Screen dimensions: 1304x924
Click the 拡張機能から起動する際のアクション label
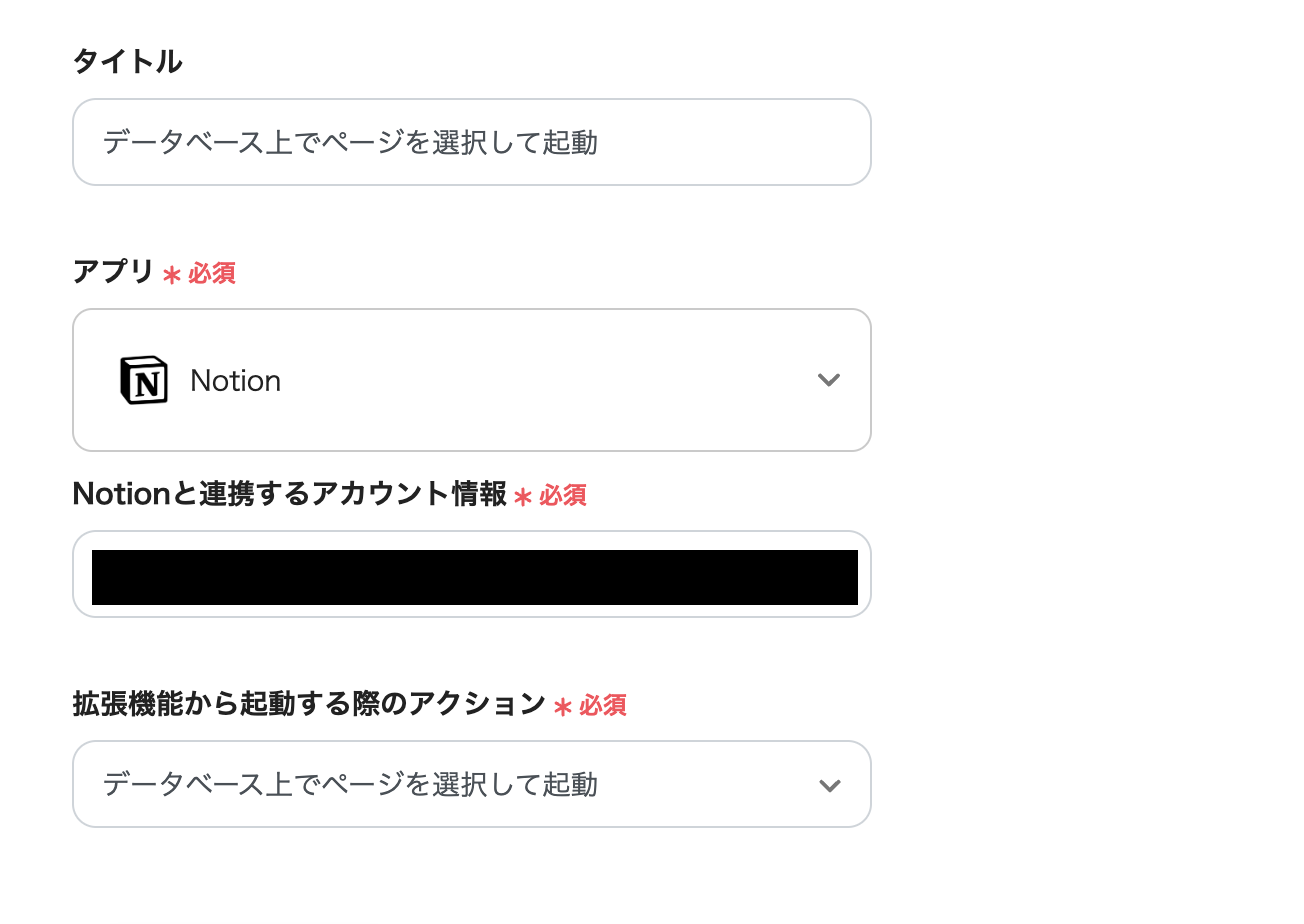pos(308,704)
